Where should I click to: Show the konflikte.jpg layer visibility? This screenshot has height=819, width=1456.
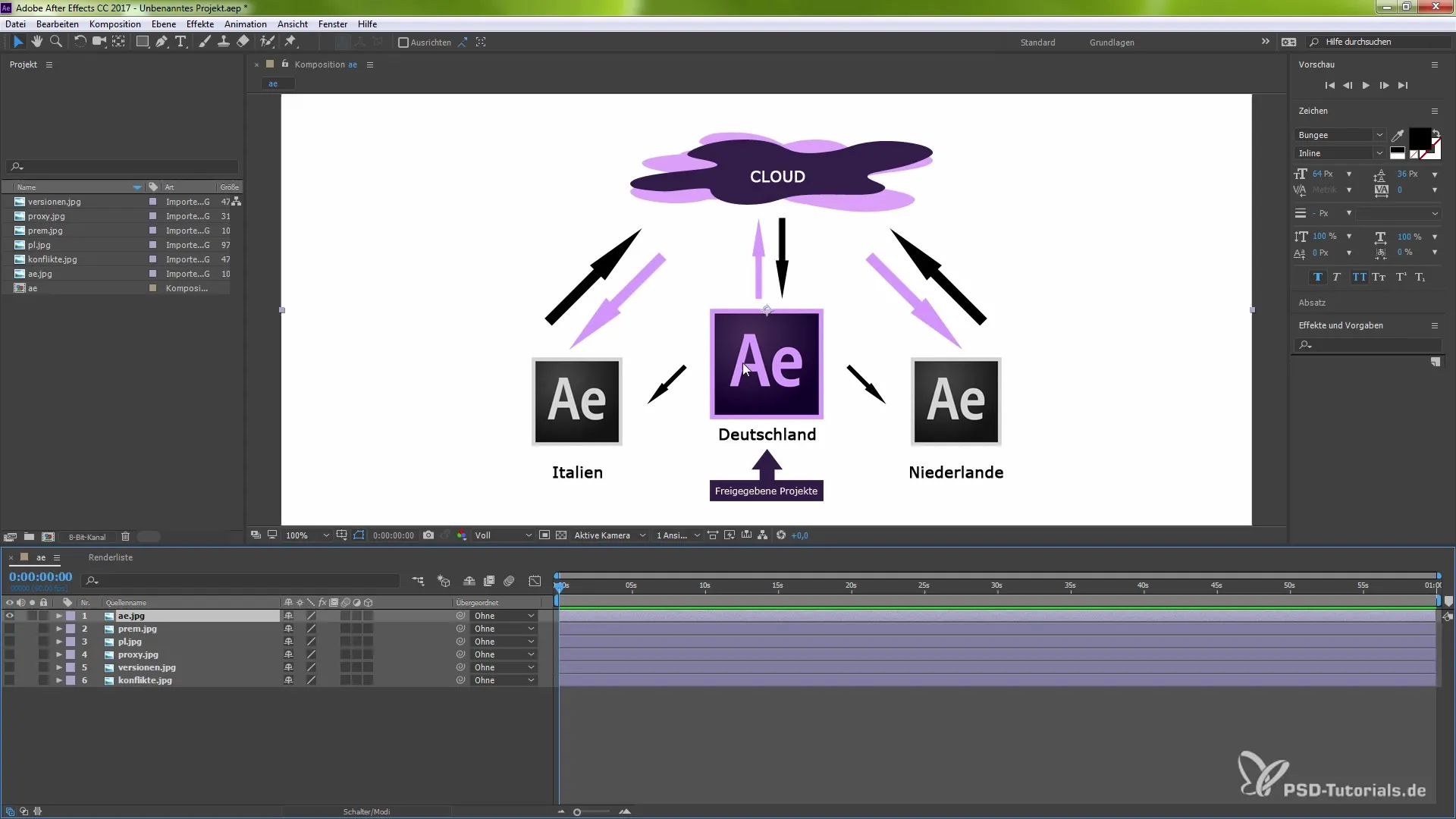point(9,680)
